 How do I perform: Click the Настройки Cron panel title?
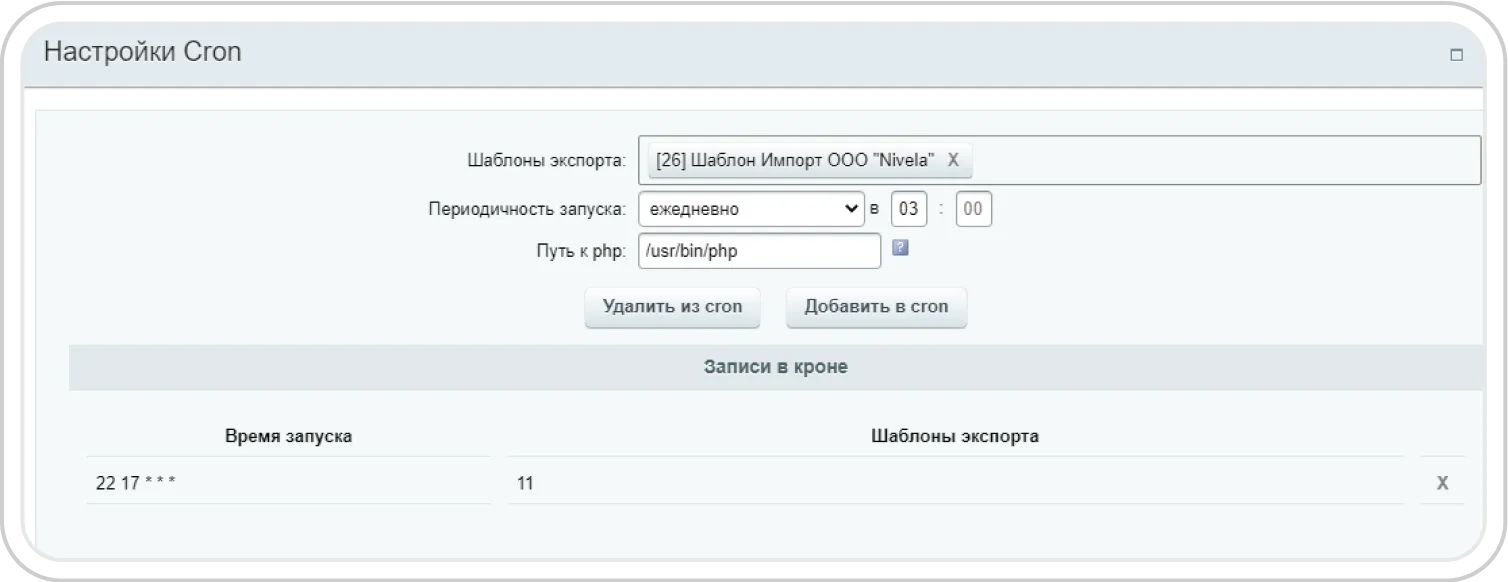click(143, 53)
